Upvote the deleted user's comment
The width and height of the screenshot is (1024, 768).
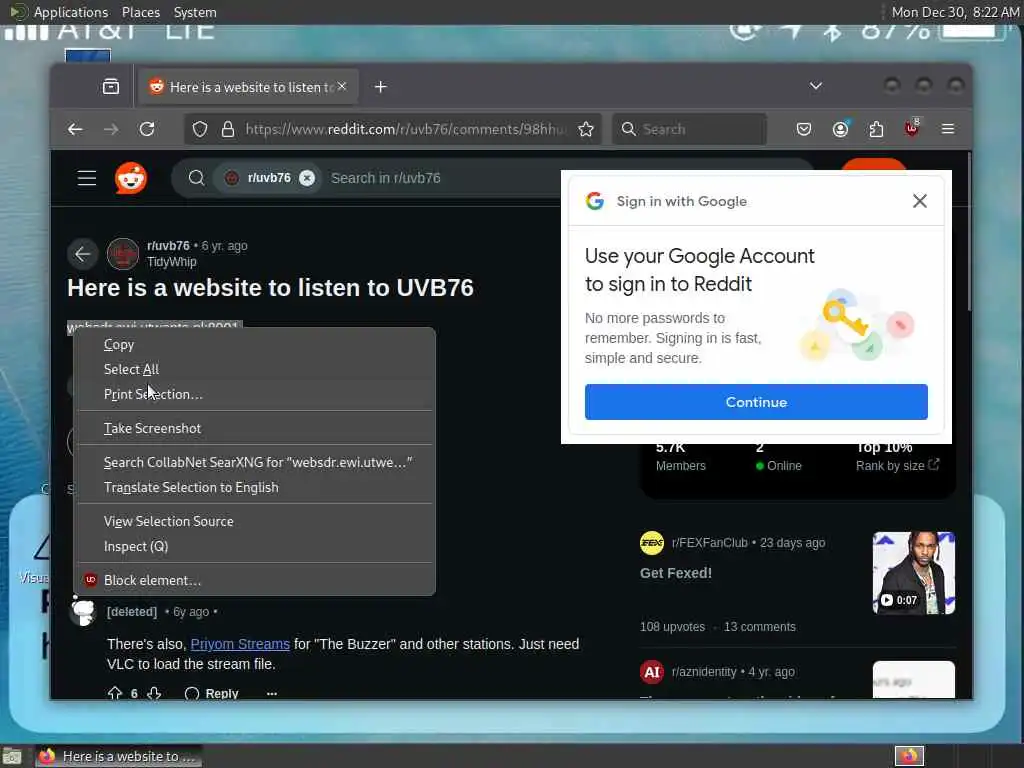point(115,694)
